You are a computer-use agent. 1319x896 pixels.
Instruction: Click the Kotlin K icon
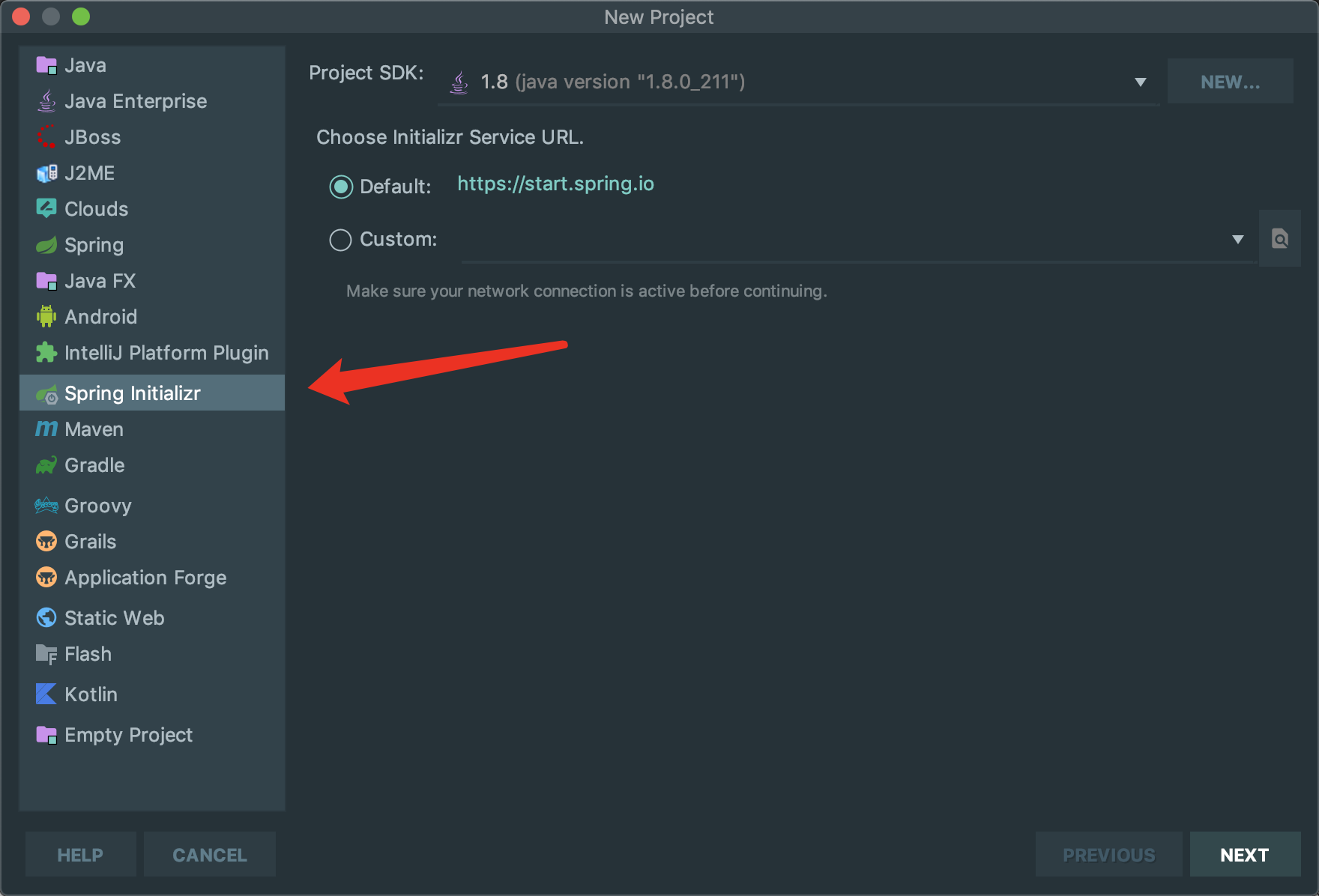coord(46,694)
